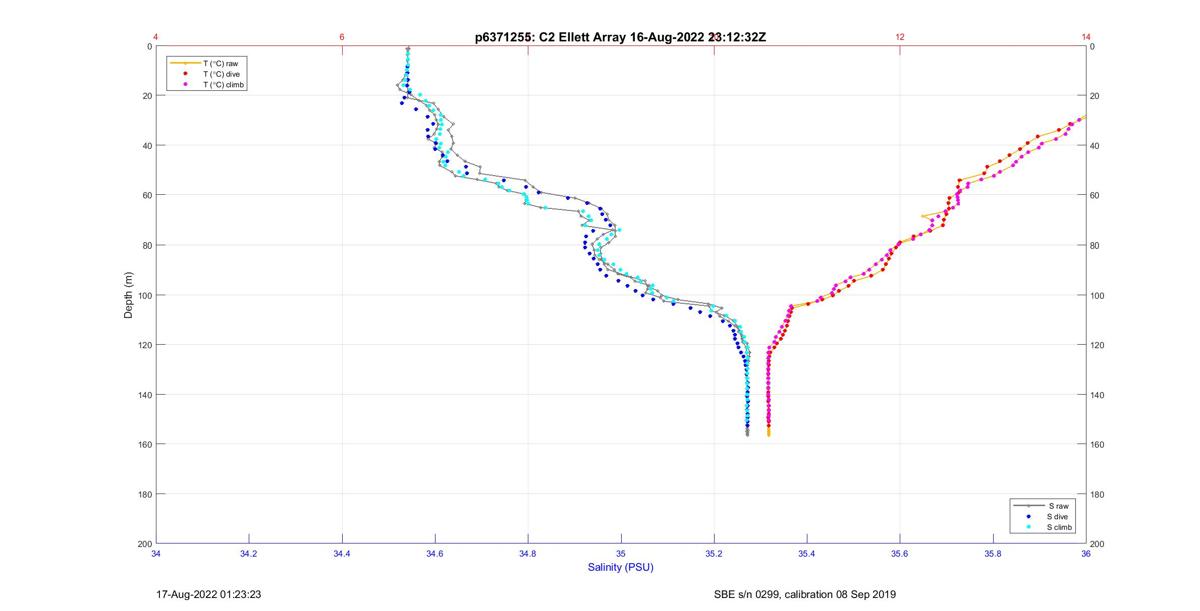Click the red dot marker for T dive

pos(184,74)
